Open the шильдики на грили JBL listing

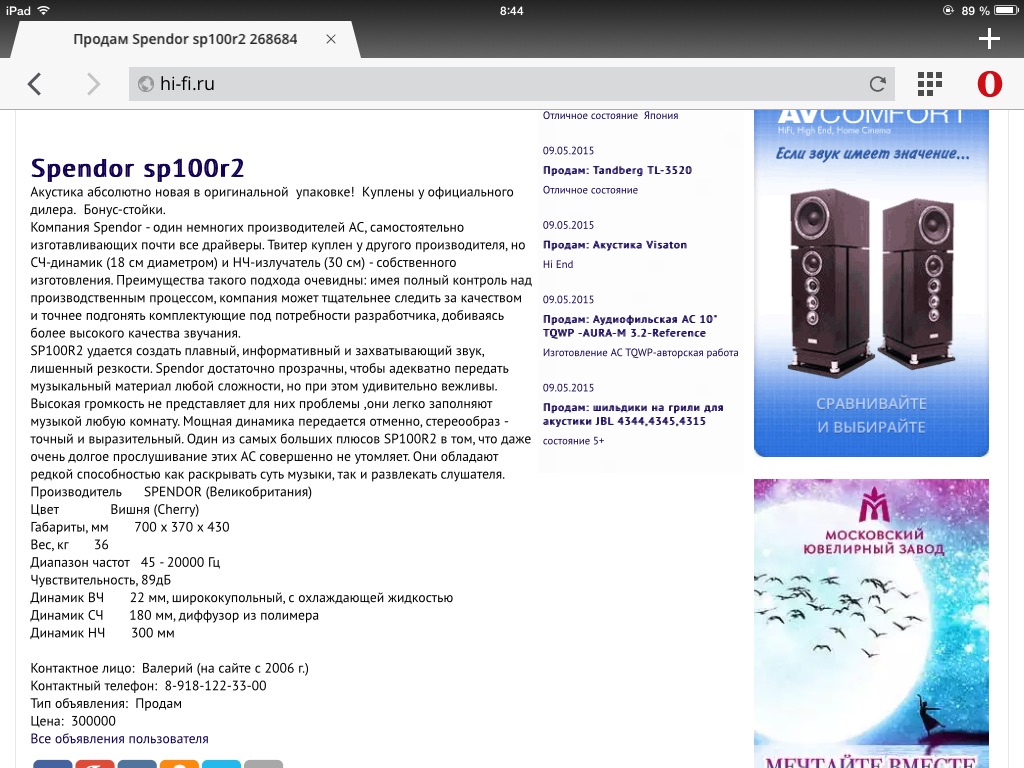(x=633, y=414)
